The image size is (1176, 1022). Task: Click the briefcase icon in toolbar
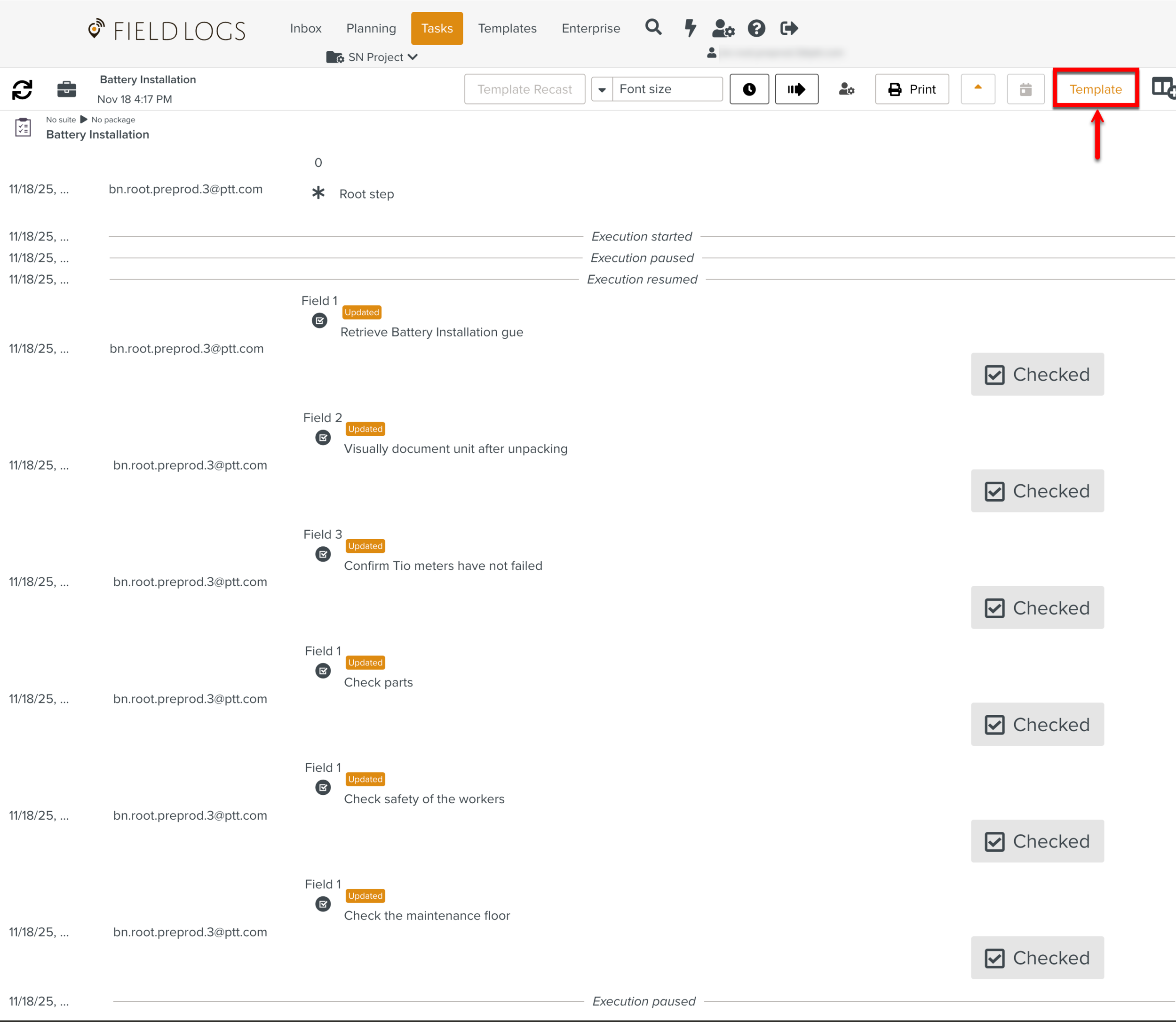[x=67, y=89]
